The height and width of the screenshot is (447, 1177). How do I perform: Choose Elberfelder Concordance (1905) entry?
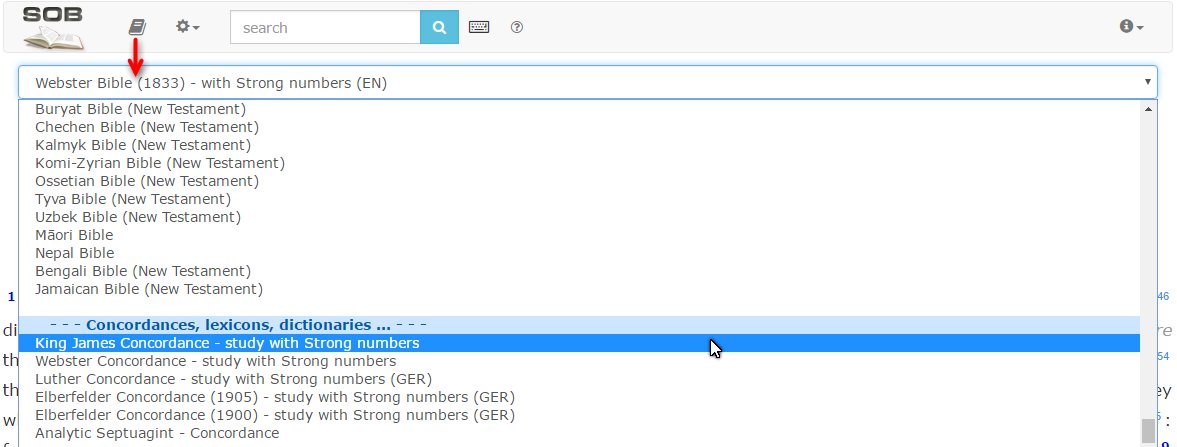274,397
